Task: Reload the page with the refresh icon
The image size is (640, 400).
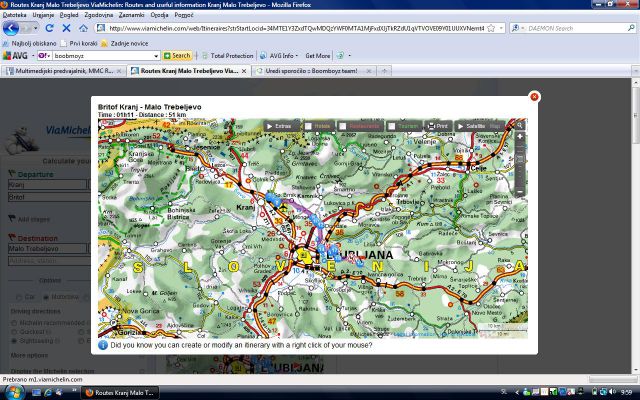Action: coord(49,28)
